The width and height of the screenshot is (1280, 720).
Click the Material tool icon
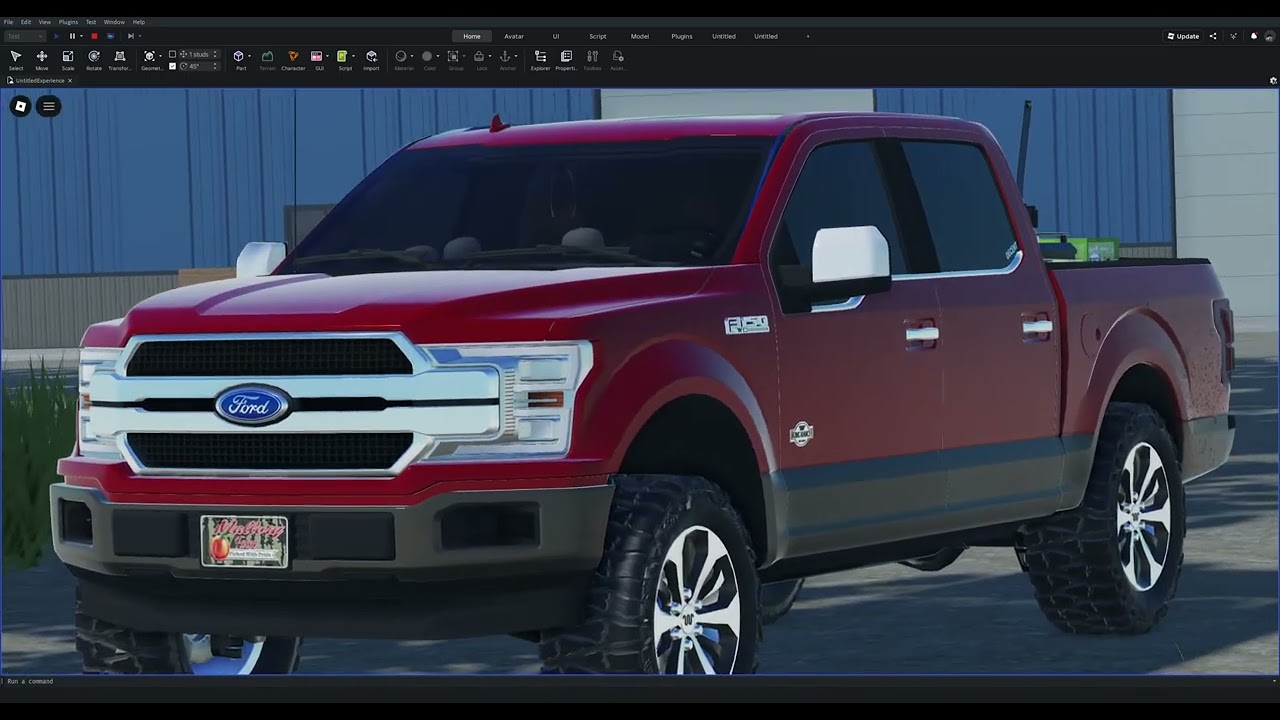tap(401, 57)
